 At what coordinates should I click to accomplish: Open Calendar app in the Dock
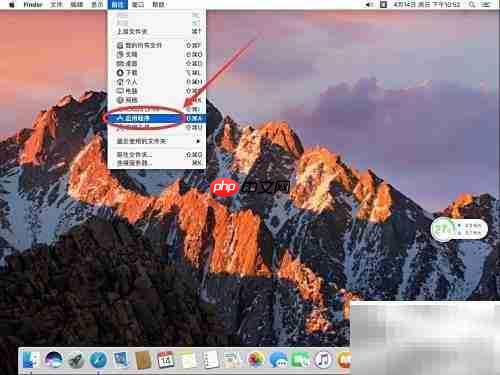click(x=166, y=360)
